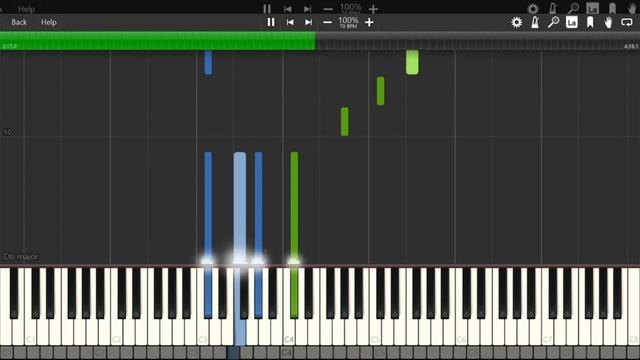Image resolution: width=640 pixels, height=360 pixels.
Task: Open the Help menu
Action: click(x=49, y=22)
